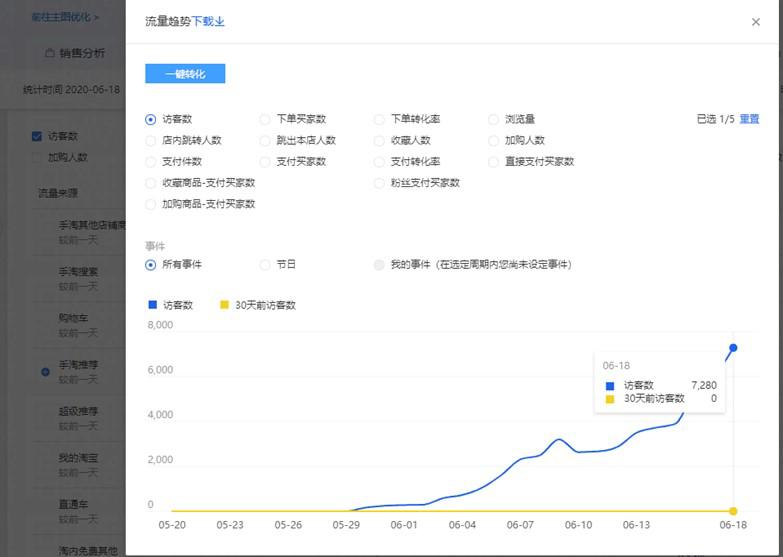Image resolution: width=783 pixels, height=557 pixels.
Task: Select the 支付转化率 metric
Action: point(379,162)
